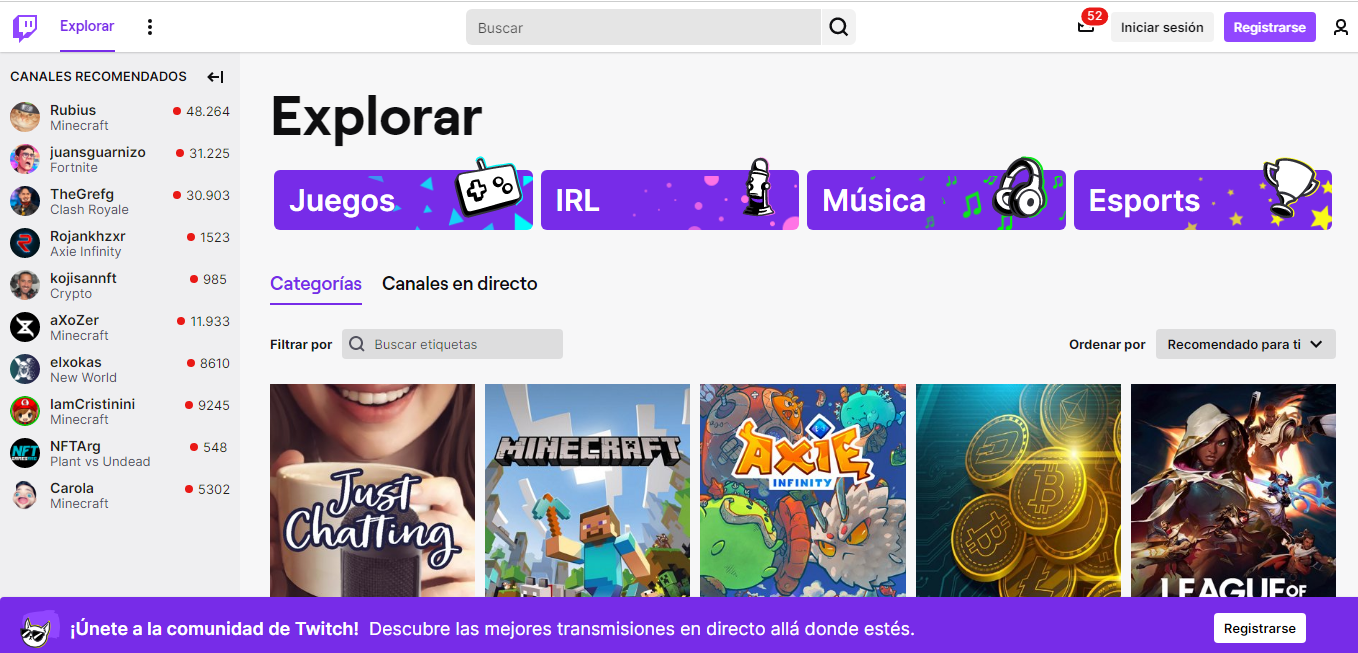Click the magnifier search submit button
Screen dimensions: 1358x653
(x=839, y=27)
